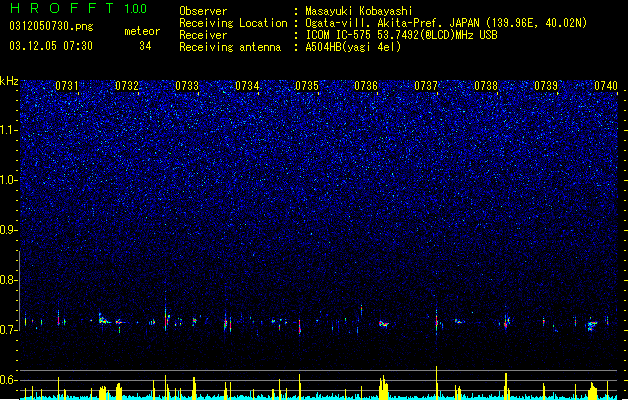Click the 0736 time marker
The height and width of the screenshot is (400, 629).
pos(366,86)
